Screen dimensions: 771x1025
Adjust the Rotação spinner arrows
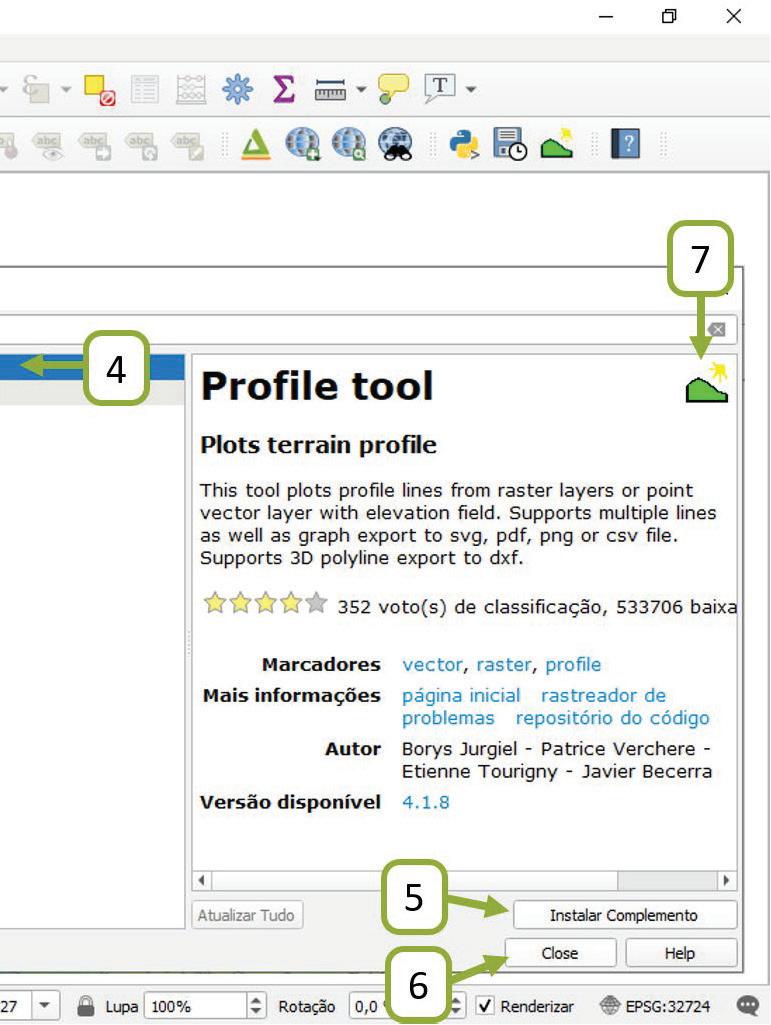pos(457,1005)
